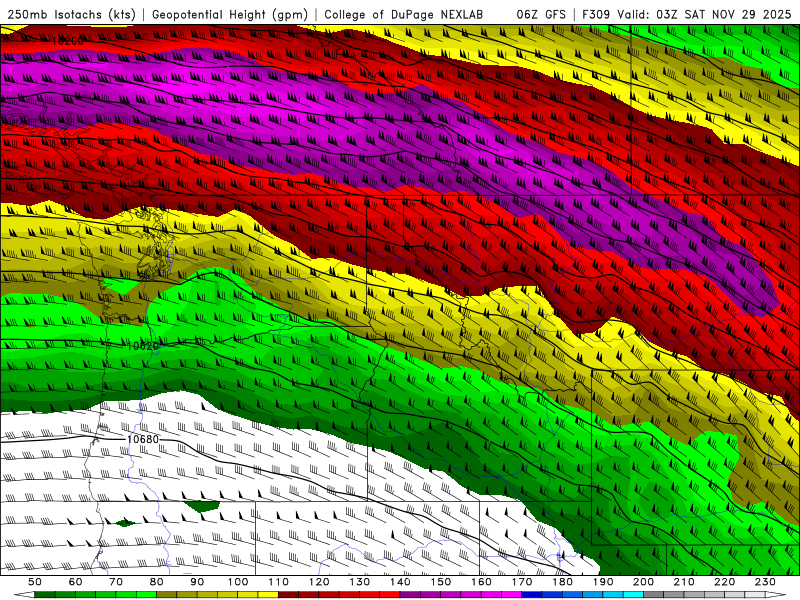The width and height of the screenshot is (800, 600).
Task: Click the 'Geopotential Height (gpm)' header label
Action: (x=230, y=14)
